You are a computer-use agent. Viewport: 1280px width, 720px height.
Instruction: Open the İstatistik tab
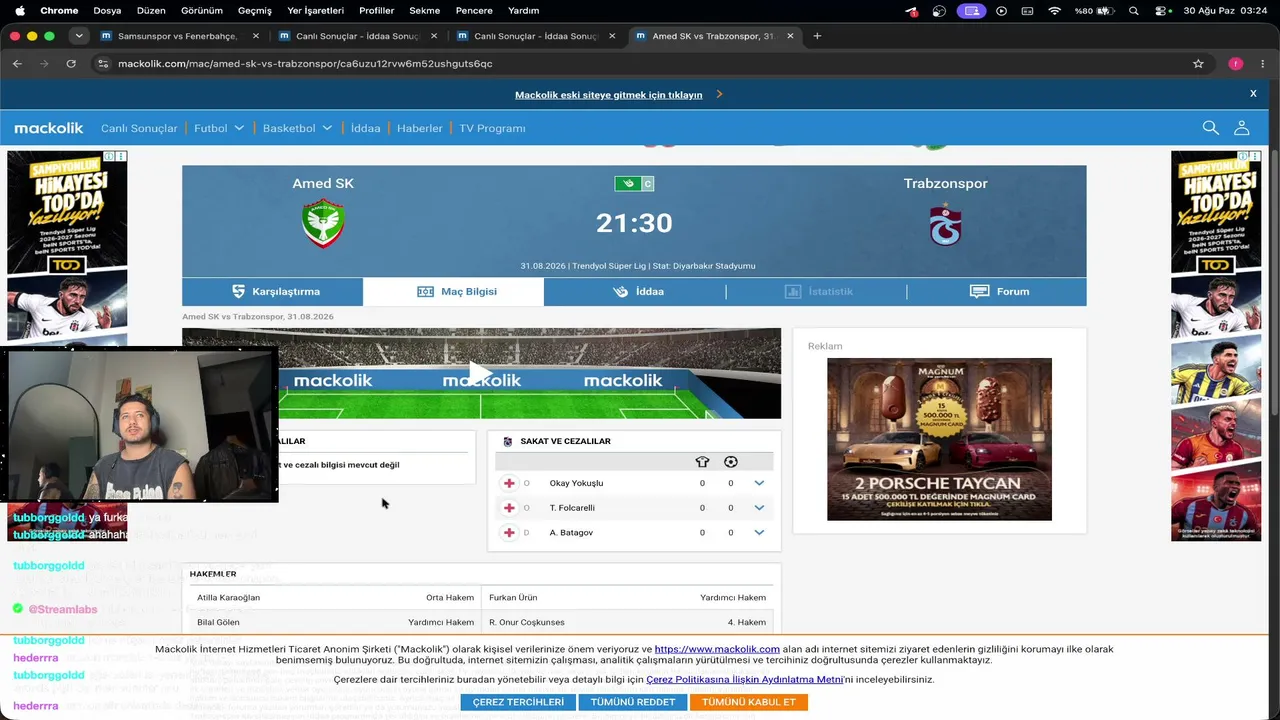pos(816,292)
